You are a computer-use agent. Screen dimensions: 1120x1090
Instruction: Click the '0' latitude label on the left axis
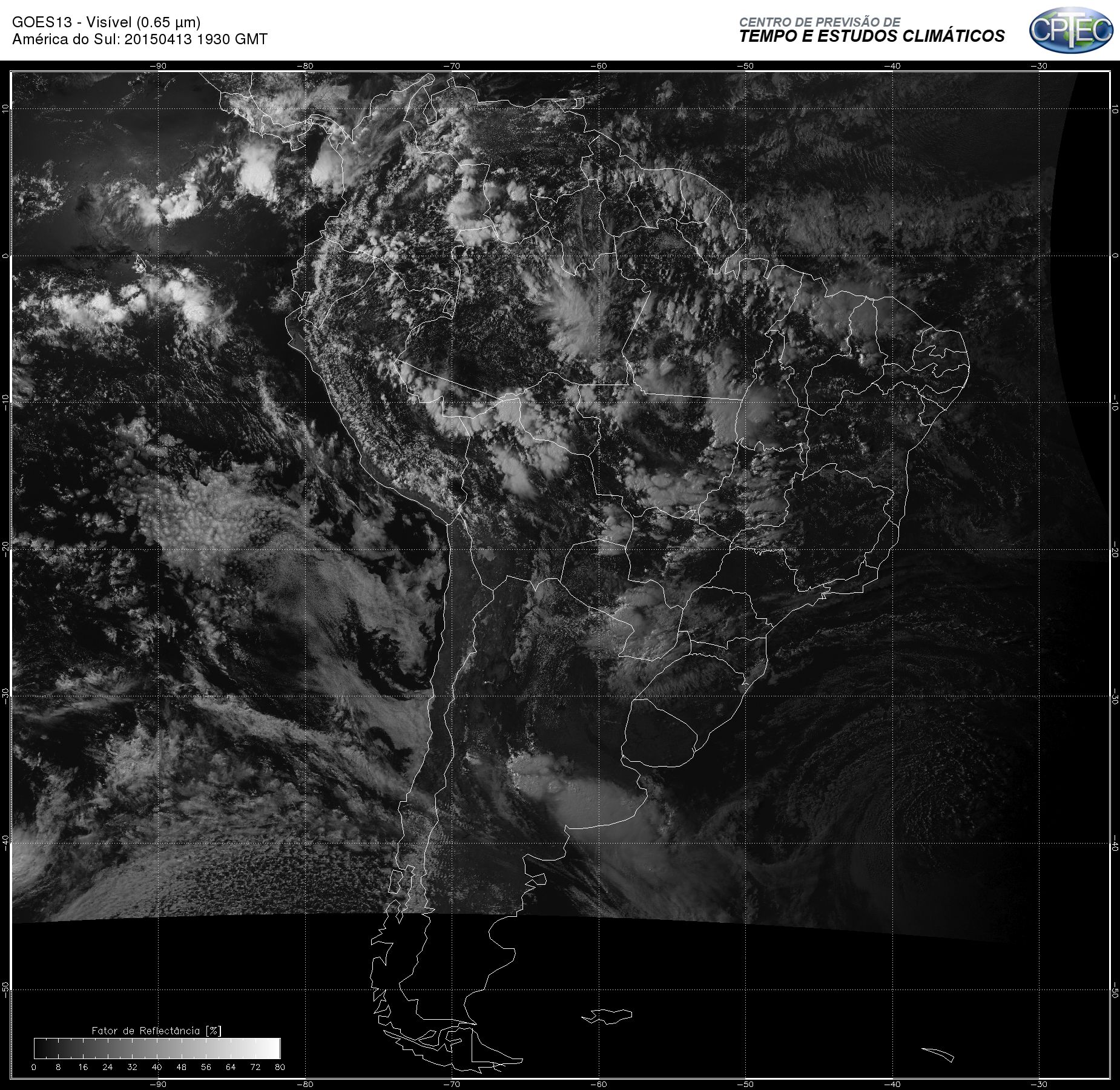coord(5,256)
